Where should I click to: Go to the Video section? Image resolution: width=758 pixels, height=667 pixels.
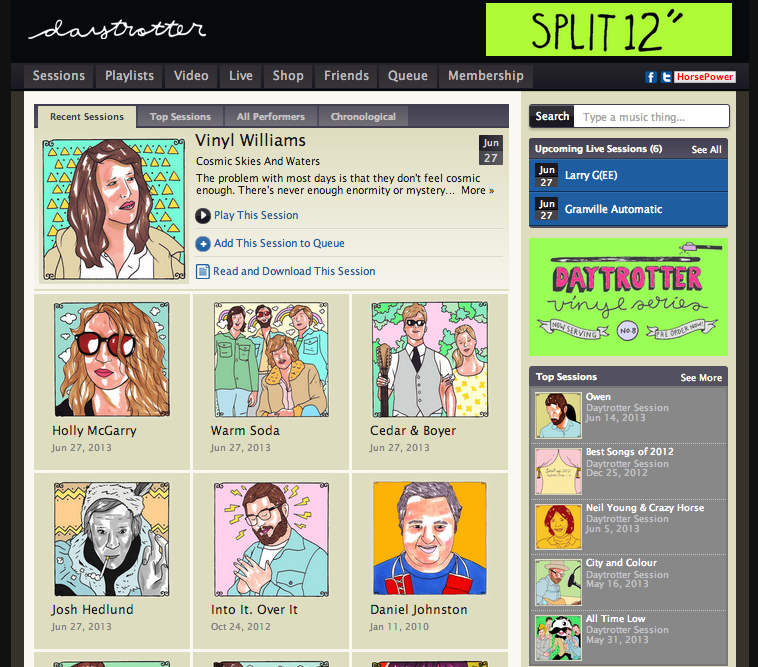pyautogui.click(x=191, y=76)
